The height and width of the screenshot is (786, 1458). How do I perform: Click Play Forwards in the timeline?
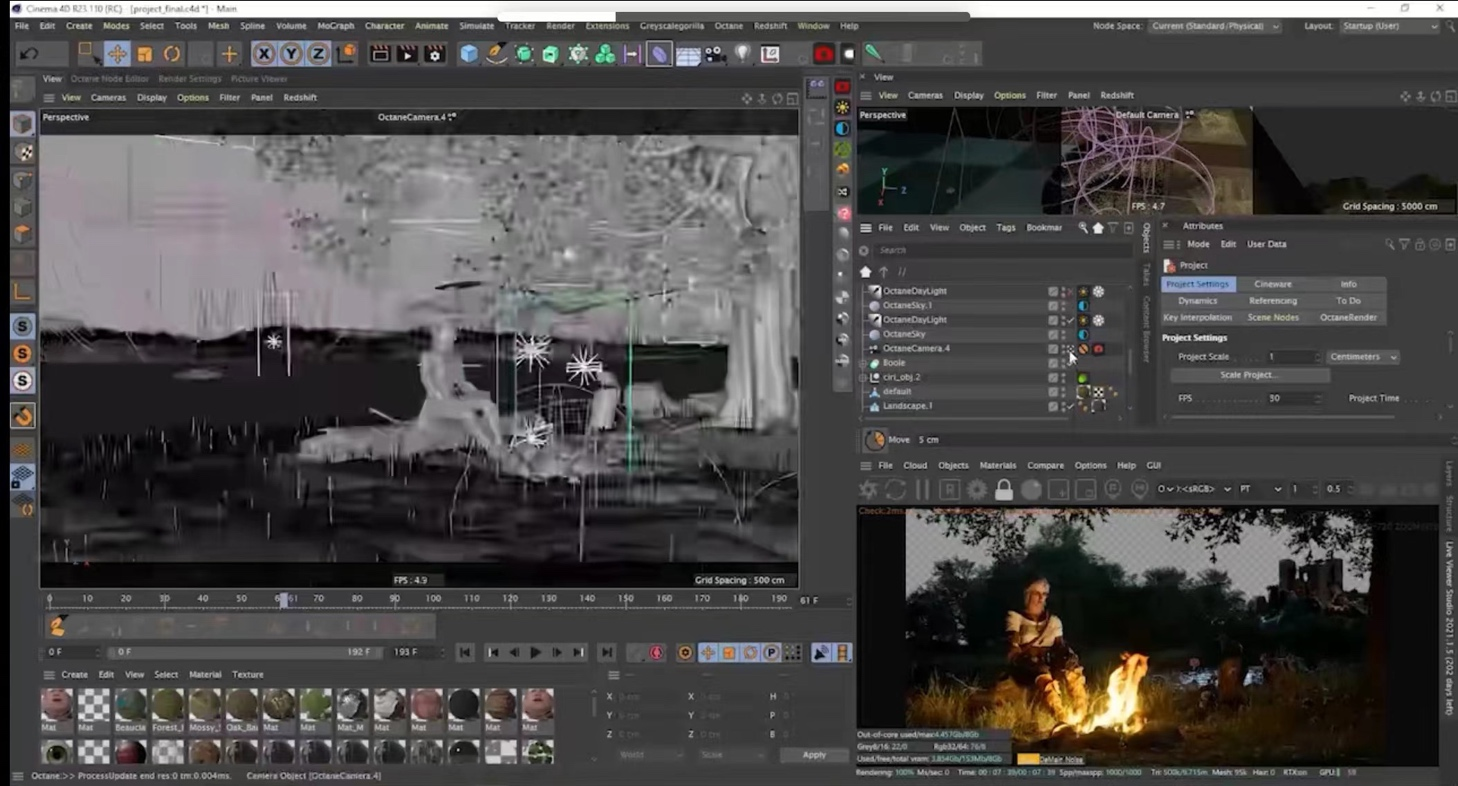point(536,653)
